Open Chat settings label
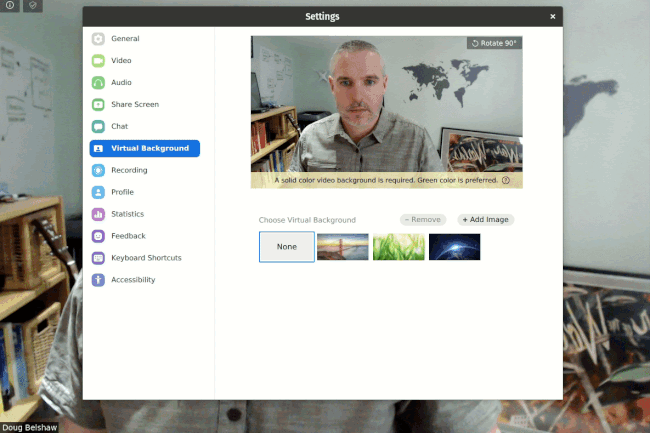650x433 pixels. pos(119,126)
